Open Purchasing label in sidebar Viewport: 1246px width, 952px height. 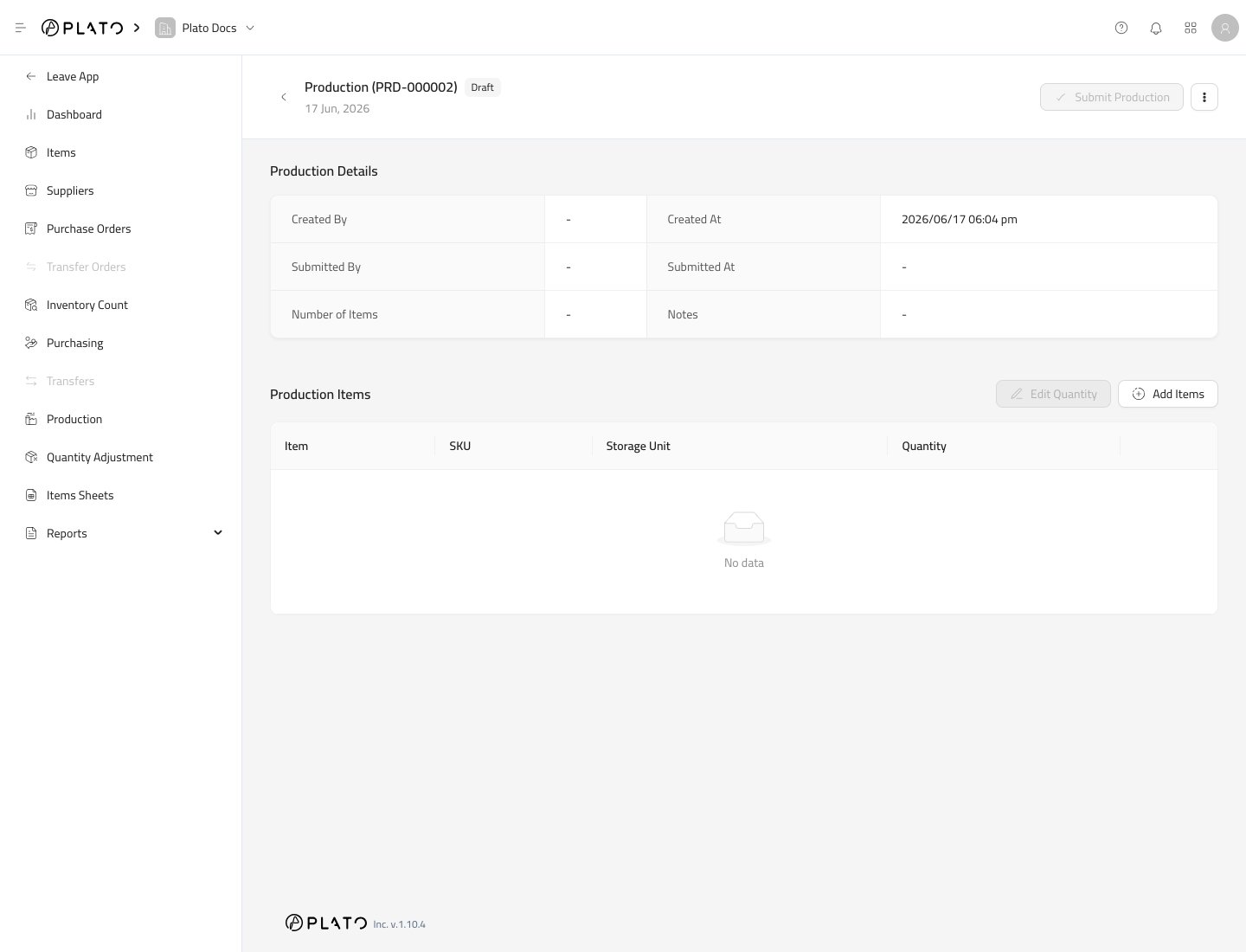pyautogui.click(x=75, y=343)
